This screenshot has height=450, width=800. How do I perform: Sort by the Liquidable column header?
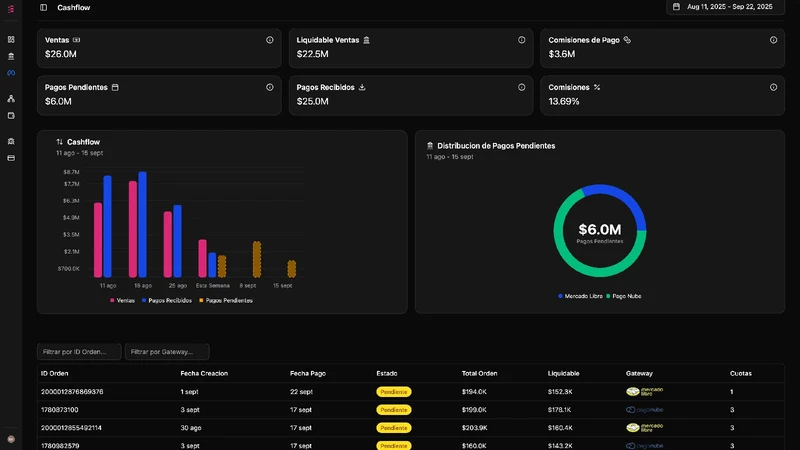click(x=563, y=373)
